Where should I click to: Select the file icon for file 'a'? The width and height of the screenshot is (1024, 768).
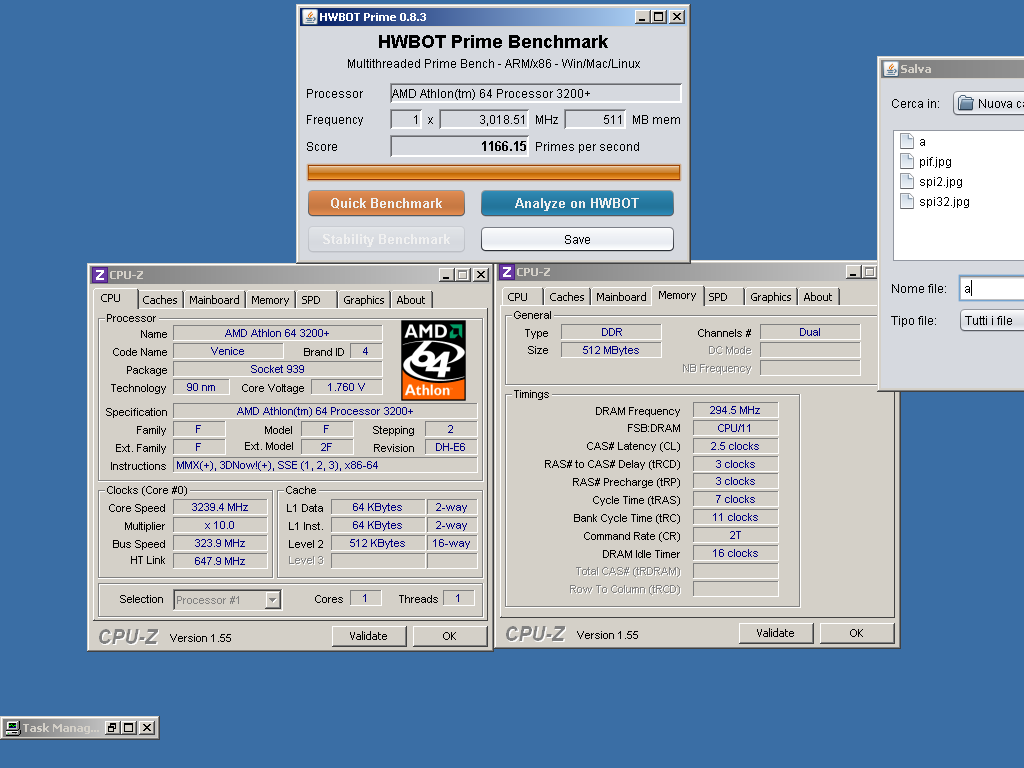906,141
